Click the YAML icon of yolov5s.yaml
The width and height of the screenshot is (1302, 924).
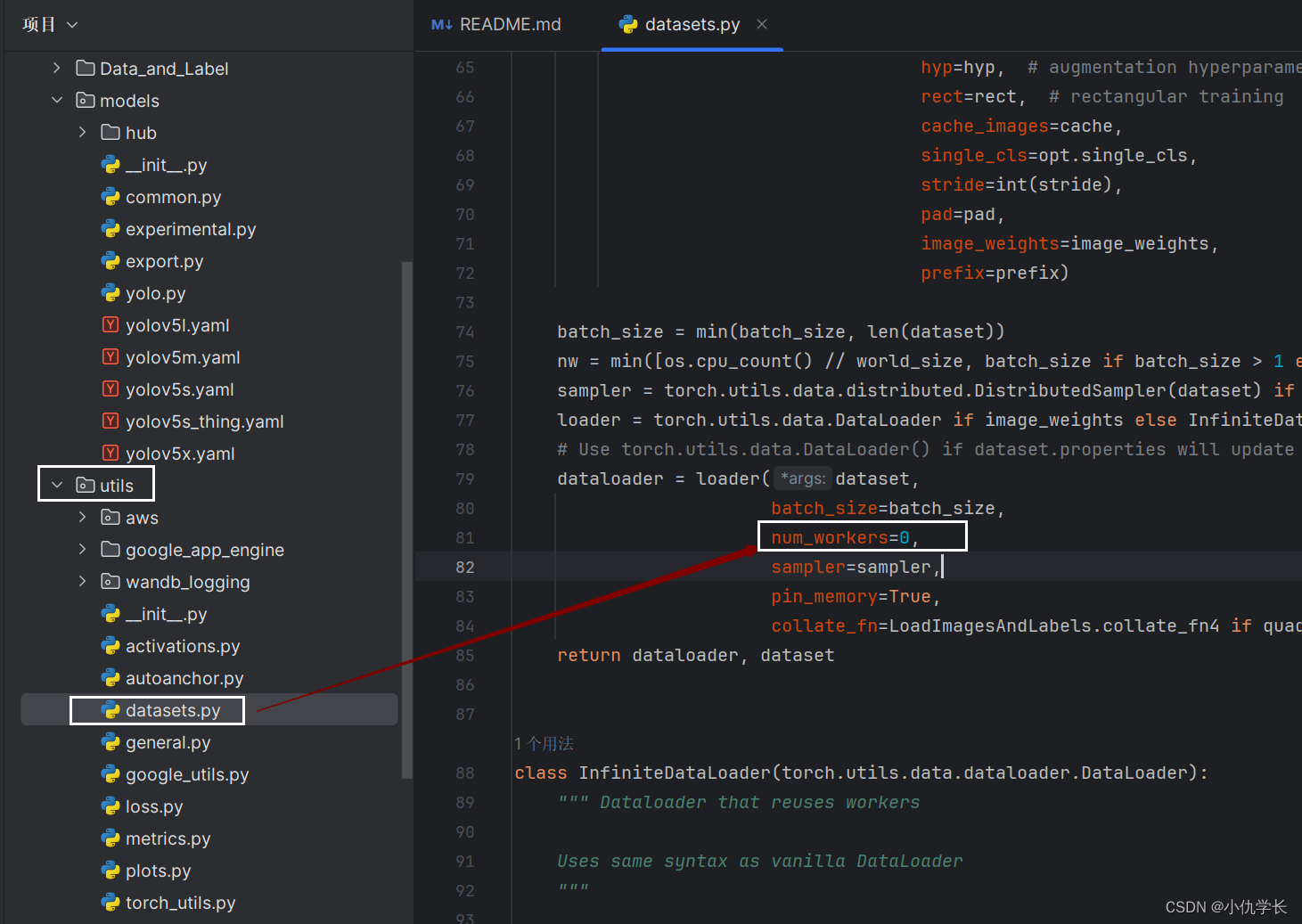click(x=111, y=389)
